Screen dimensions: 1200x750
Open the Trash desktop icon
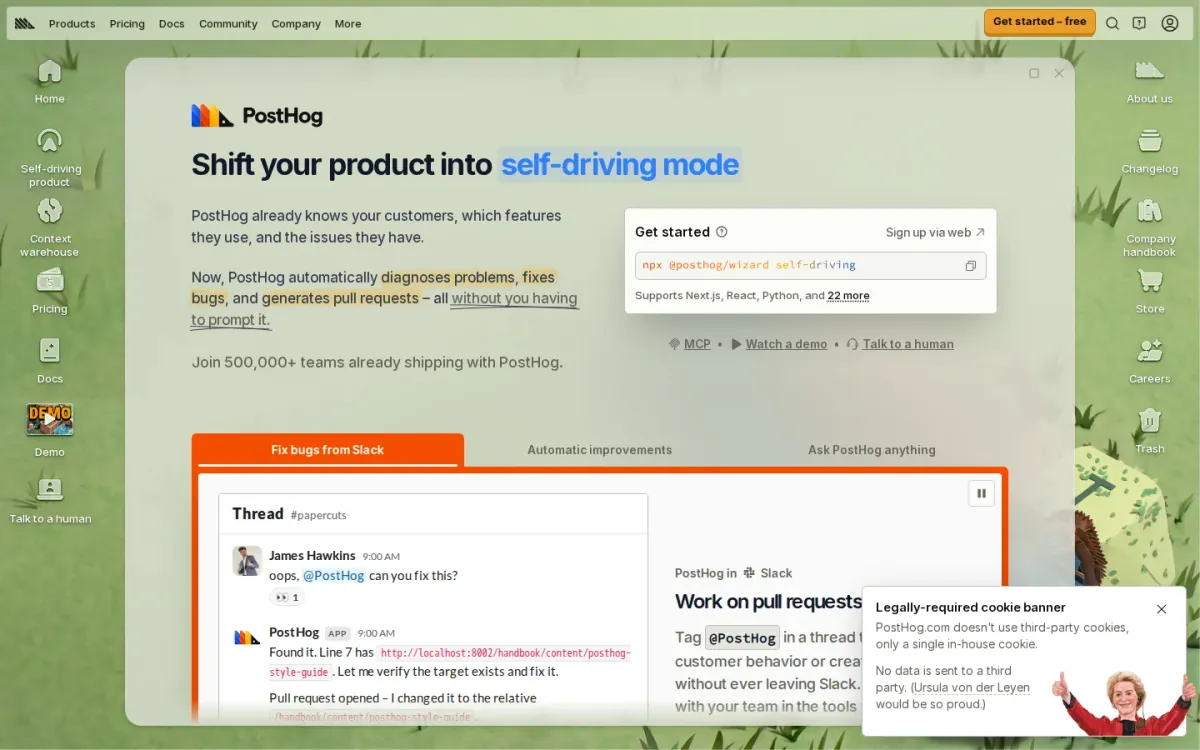tap(1150, 431)
